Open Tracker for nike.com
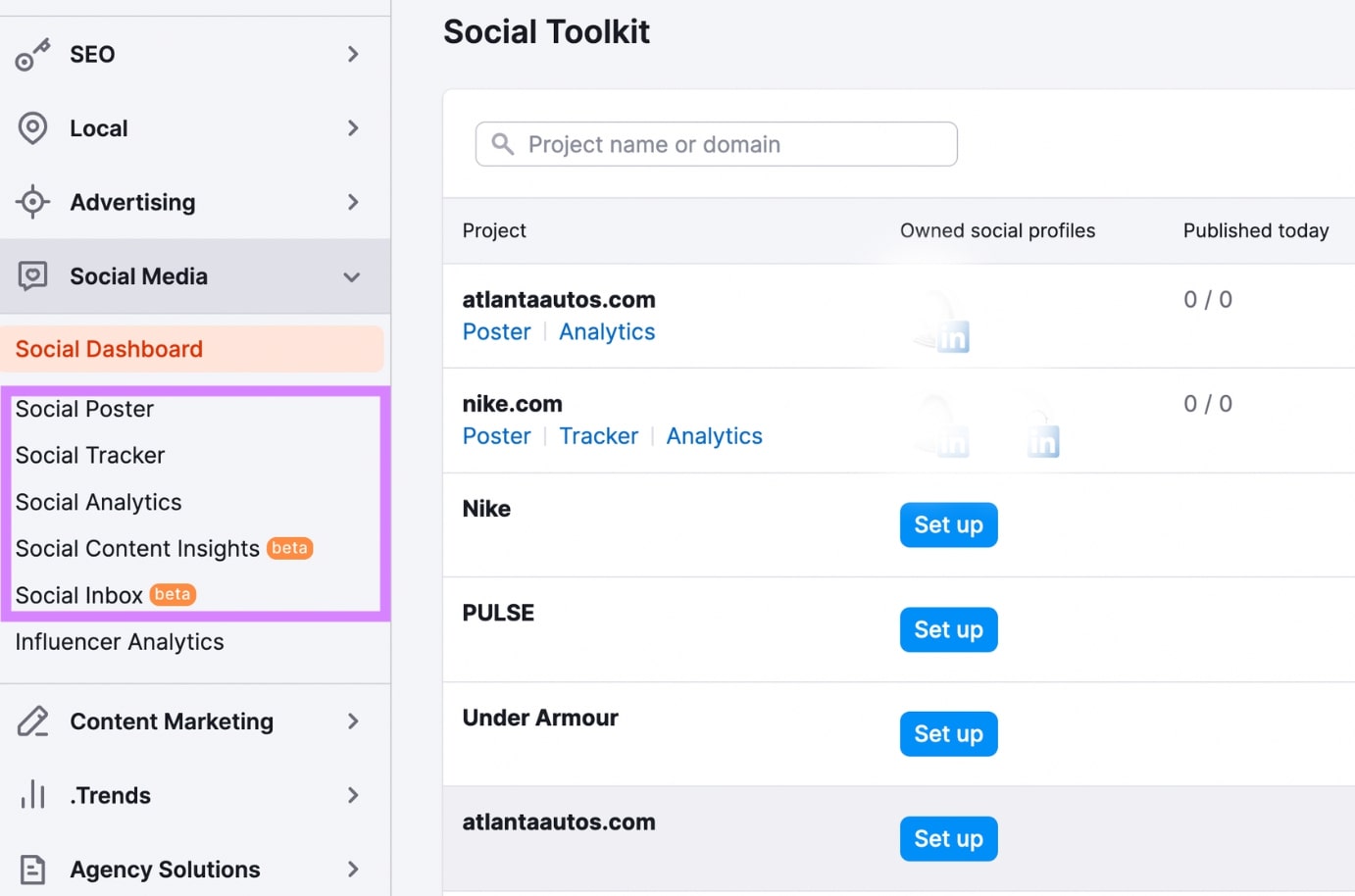The image size is (1355, 896). click(599, 435)
